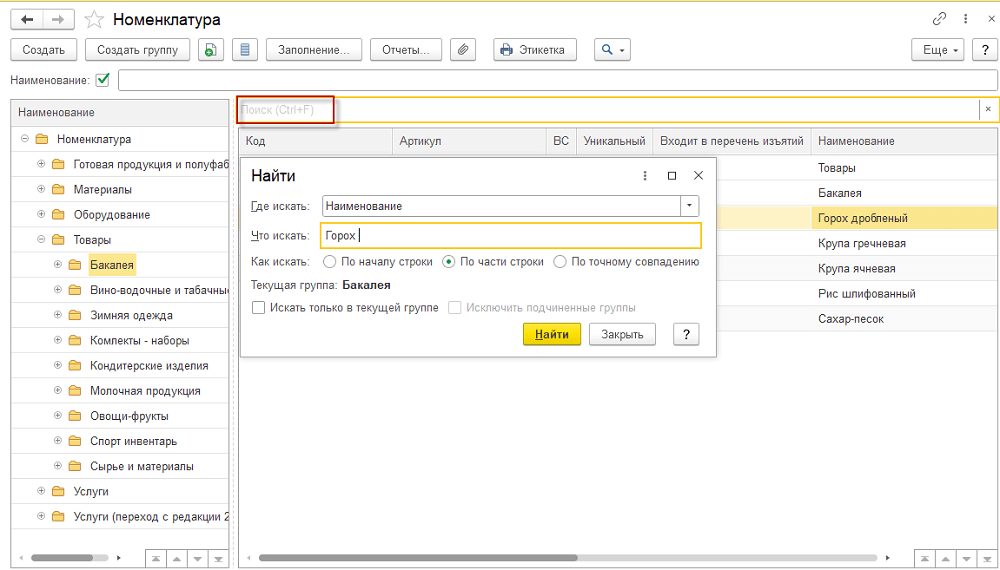Viewport: 1000px width, 570px height.
Task: Move up one row in tree panel
Action: click(176, 559)
